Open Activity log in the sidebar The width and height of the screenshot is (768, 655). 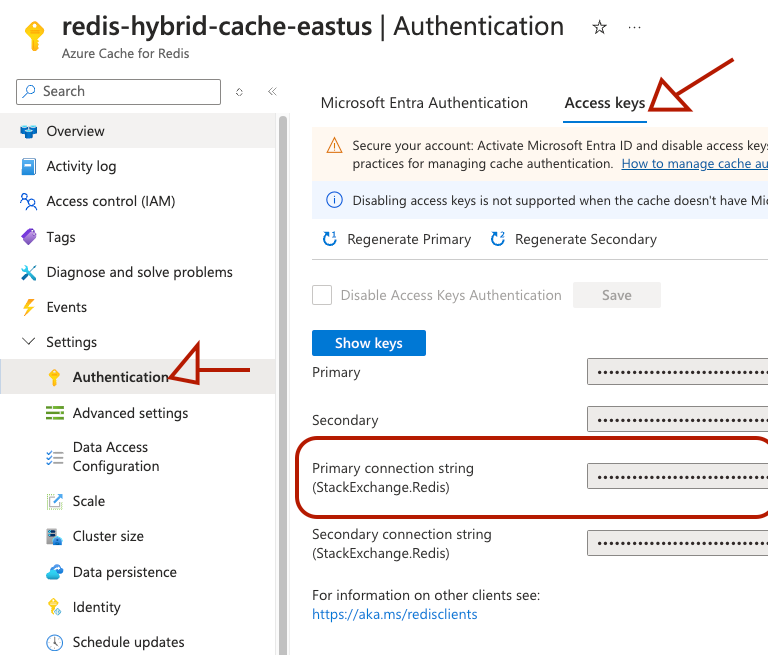coord(138,166)
